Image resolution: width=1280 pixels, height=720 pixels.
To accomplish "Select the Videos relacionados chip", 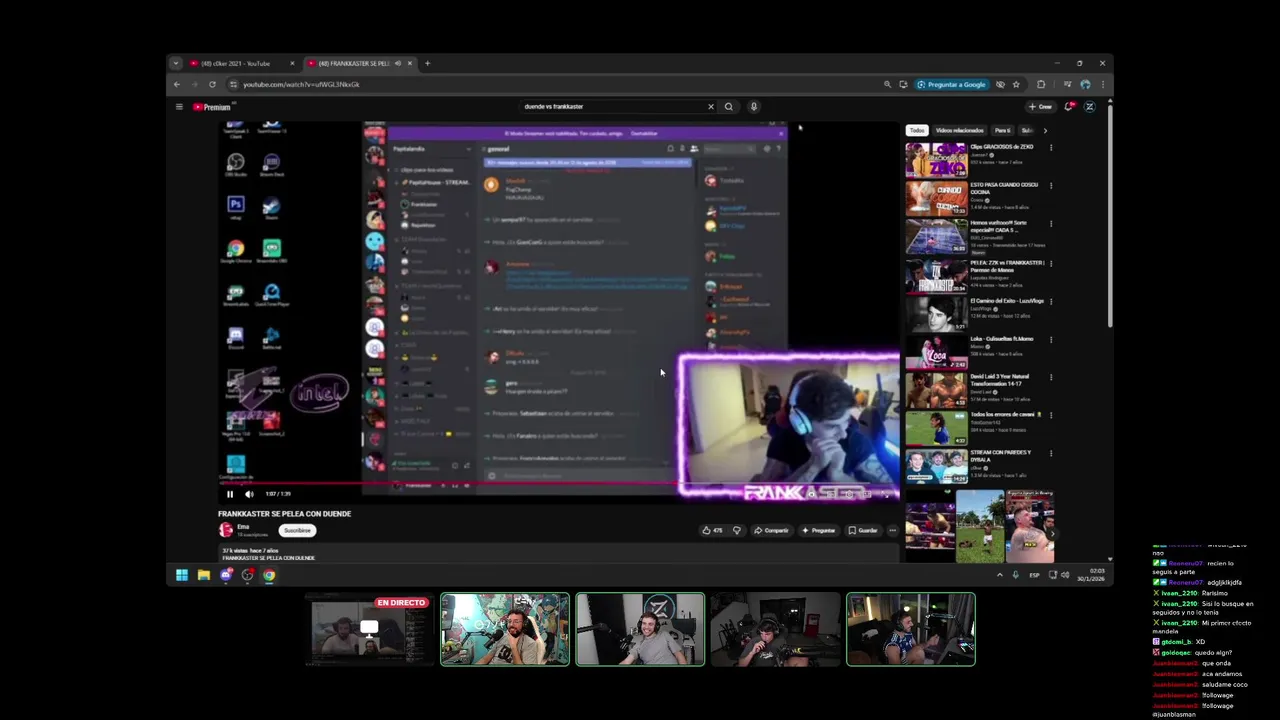I will coord(959,130).
